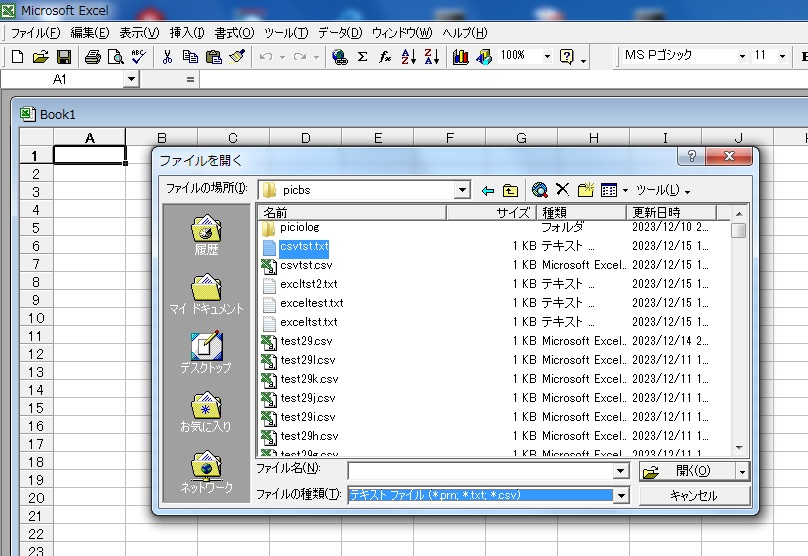This screenshot has width=808, height=556.
Task: Open お気に入り (Favorites) place in sidebar
Action: (x=206, y=412)
